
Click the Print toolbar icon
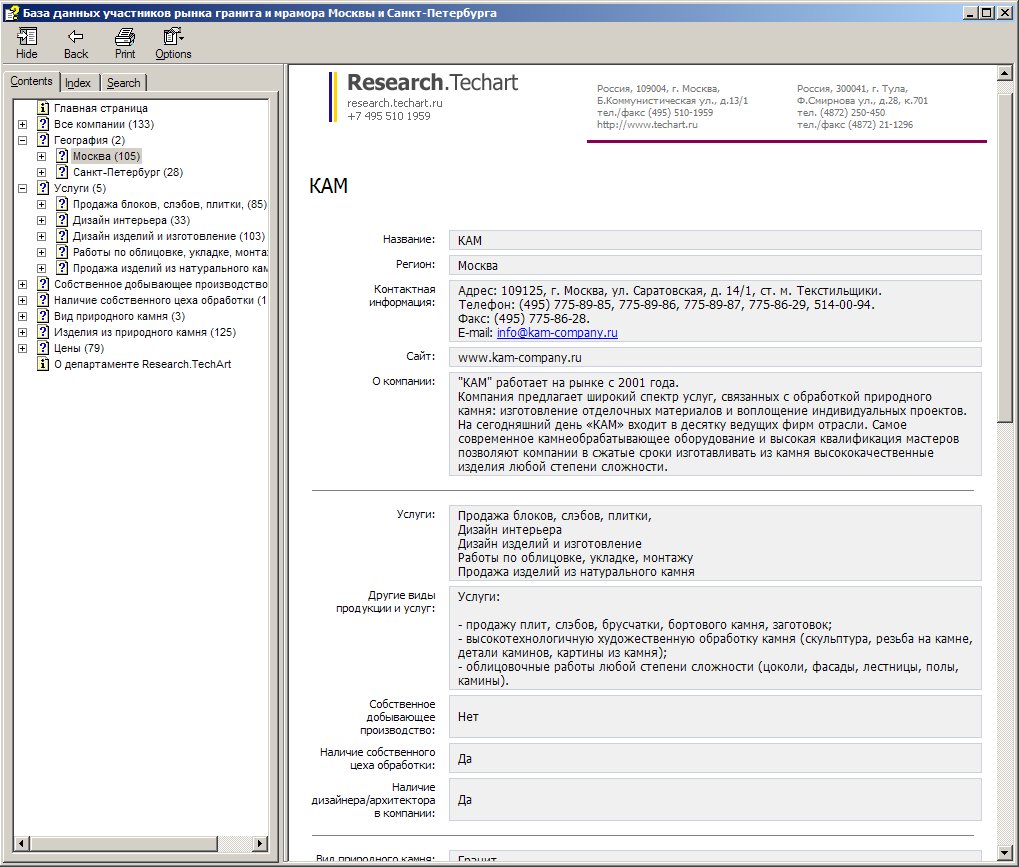tap(125, 36)
